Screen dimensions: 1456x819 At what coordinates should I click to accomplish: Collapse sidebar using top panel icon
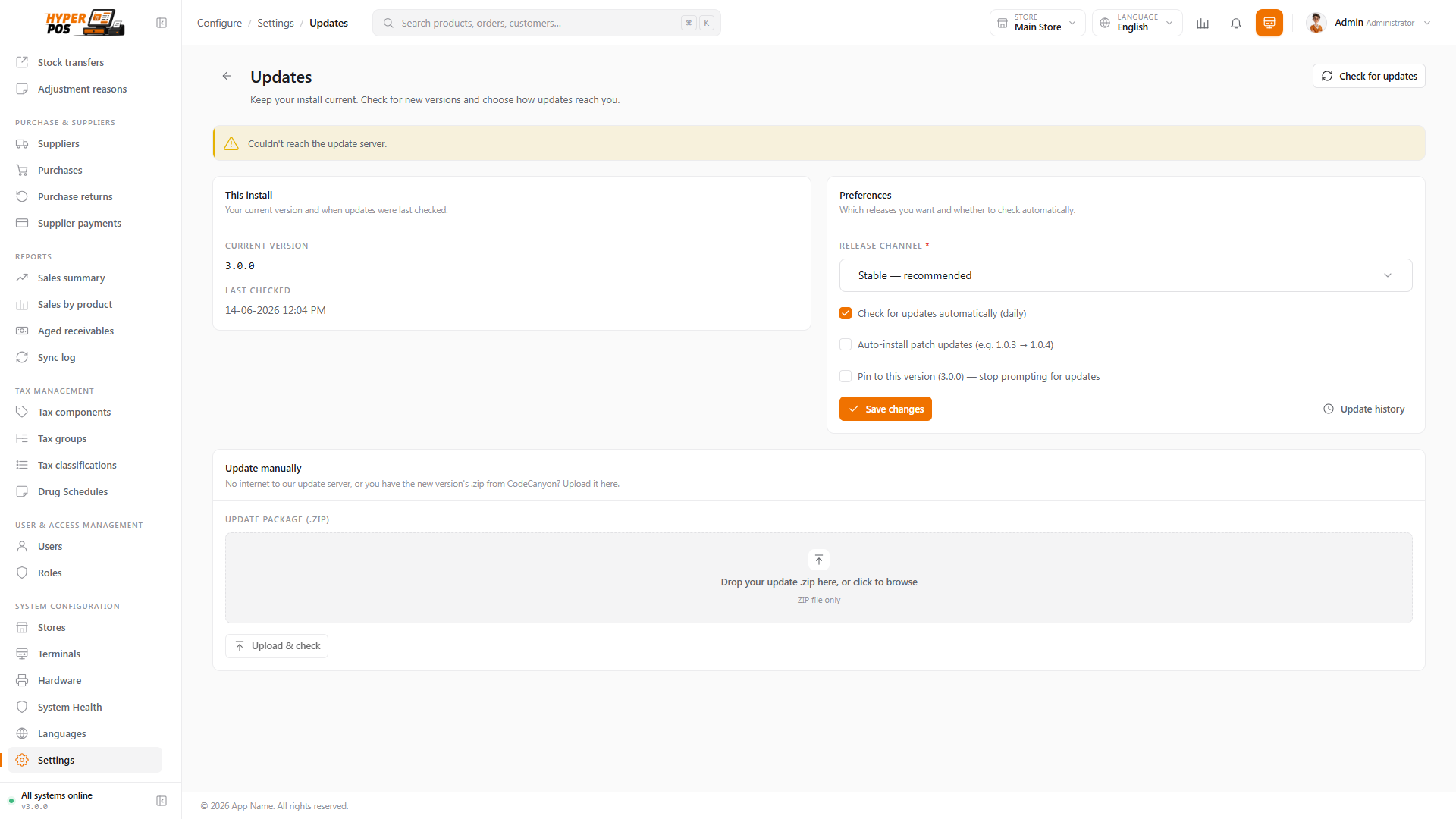click(162, 23)
